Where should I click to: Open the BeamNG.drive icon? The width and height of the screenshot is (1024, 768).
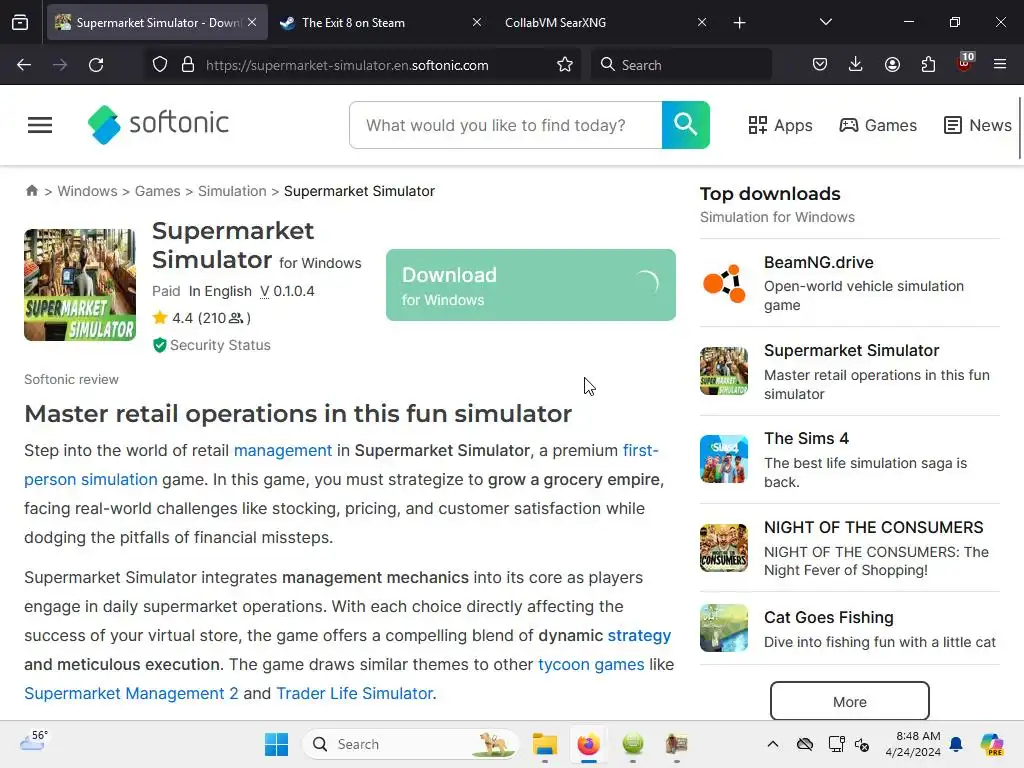click(x=724, y=283)
